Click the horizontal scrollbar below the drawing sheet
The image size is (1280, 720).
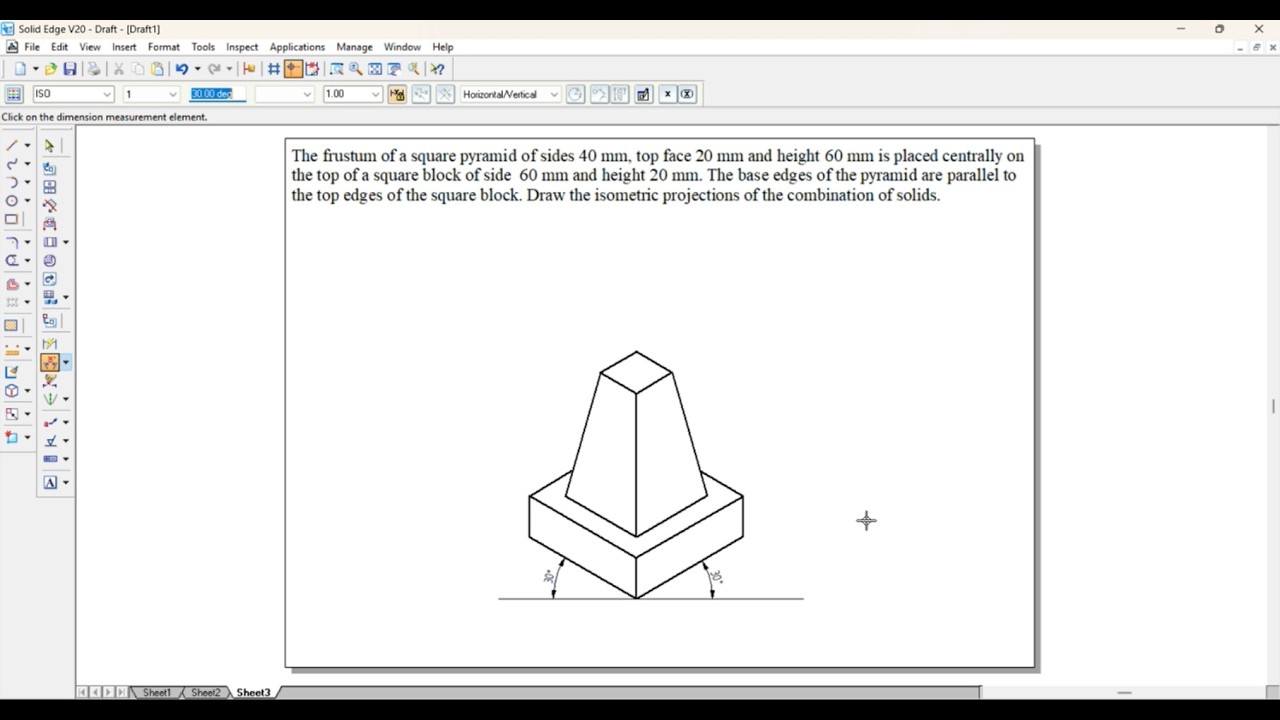click(x=632, y=692)
